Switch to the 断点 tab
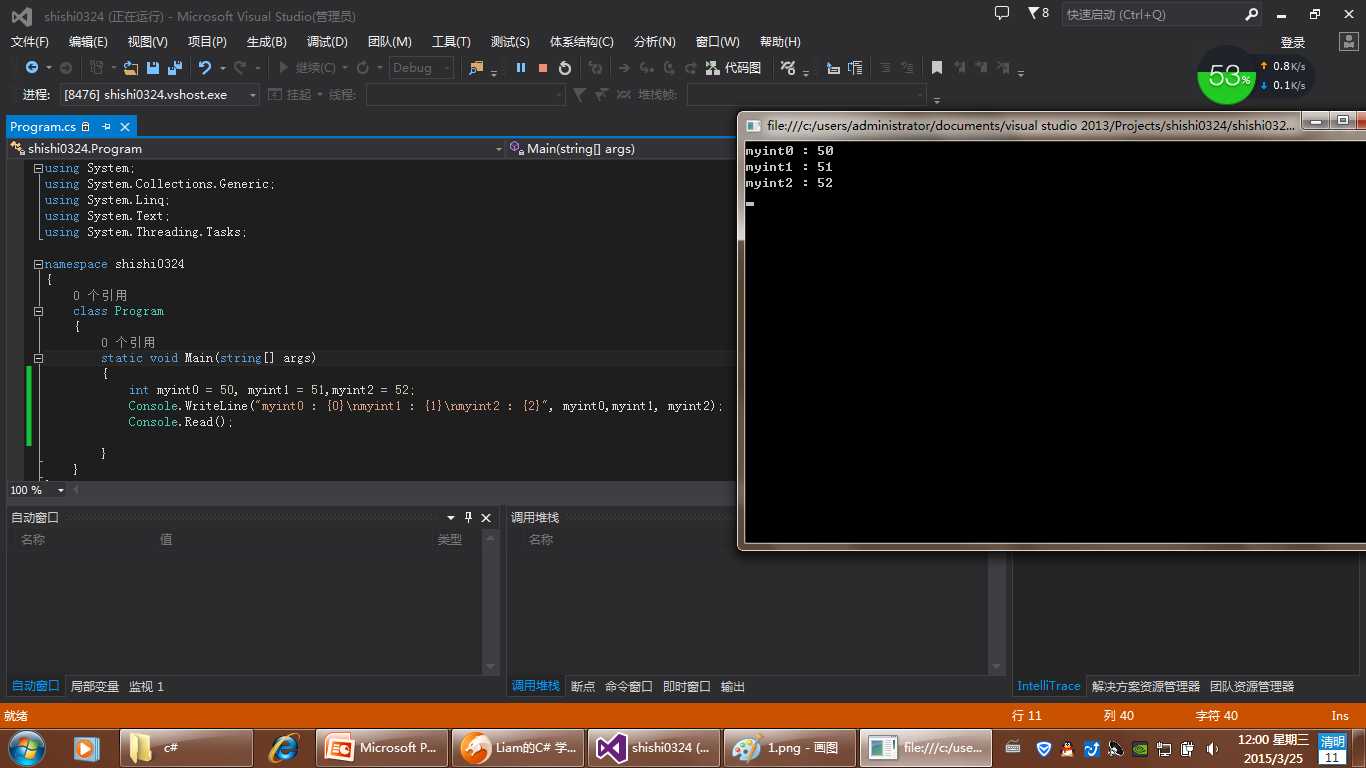1366x768 pixels. (583, 686)
